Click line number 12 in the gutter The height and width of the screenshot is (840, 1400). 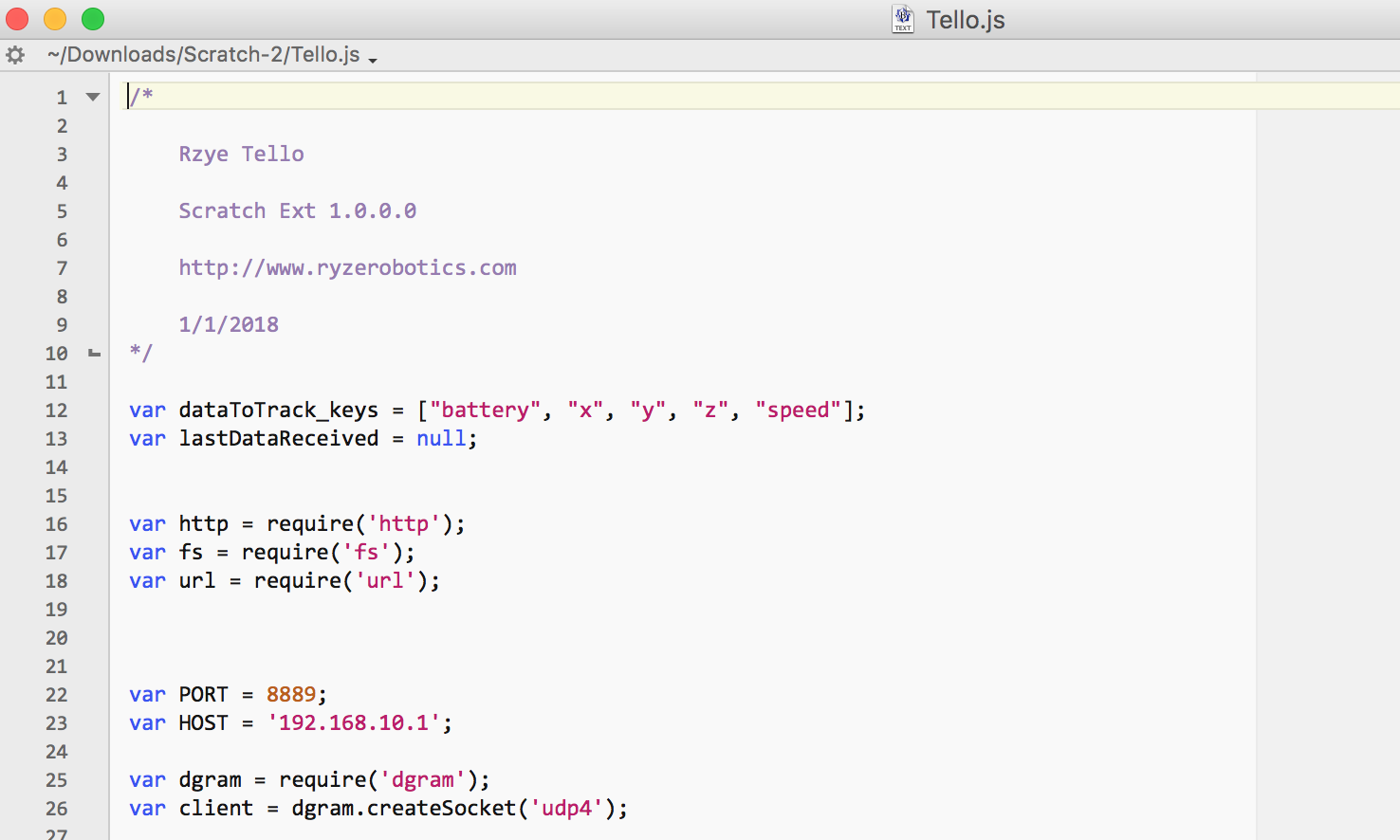tap(57, 411)
